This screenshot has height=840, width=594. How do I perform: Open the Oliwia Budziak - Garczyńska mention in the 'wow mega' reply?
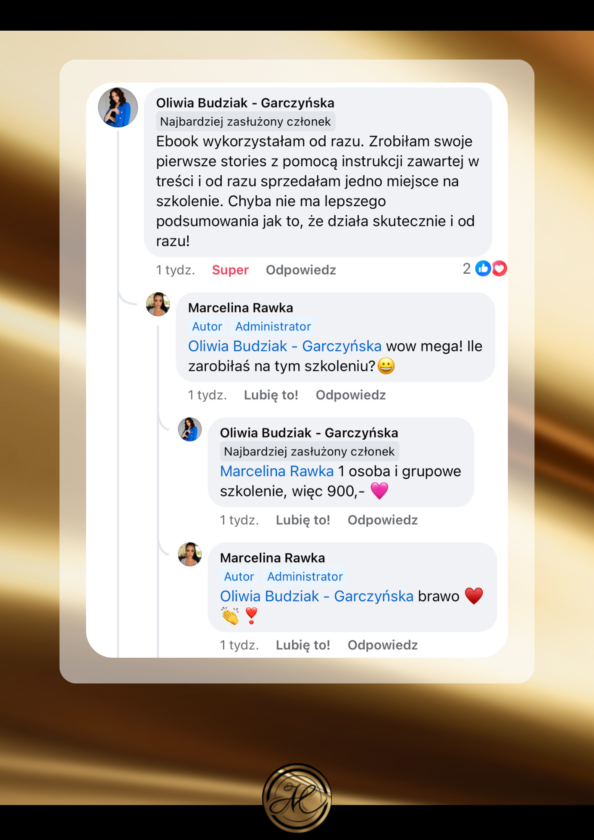[x=285, y=346]
